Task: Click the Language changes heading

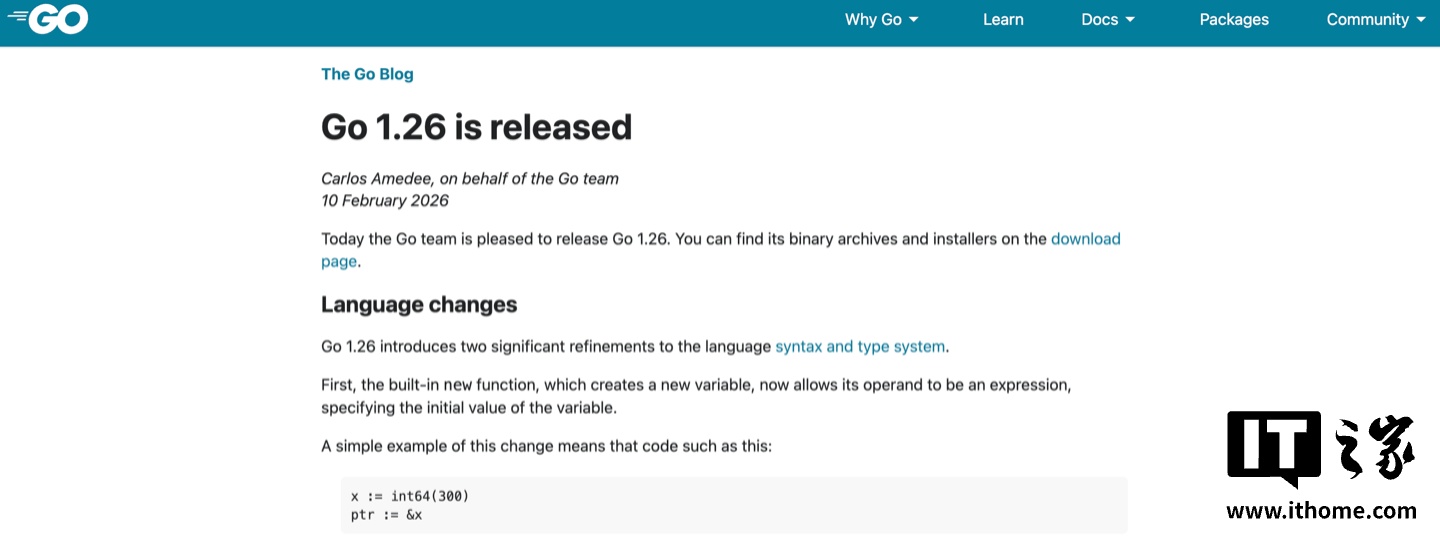Action: (x=419, y=304)
